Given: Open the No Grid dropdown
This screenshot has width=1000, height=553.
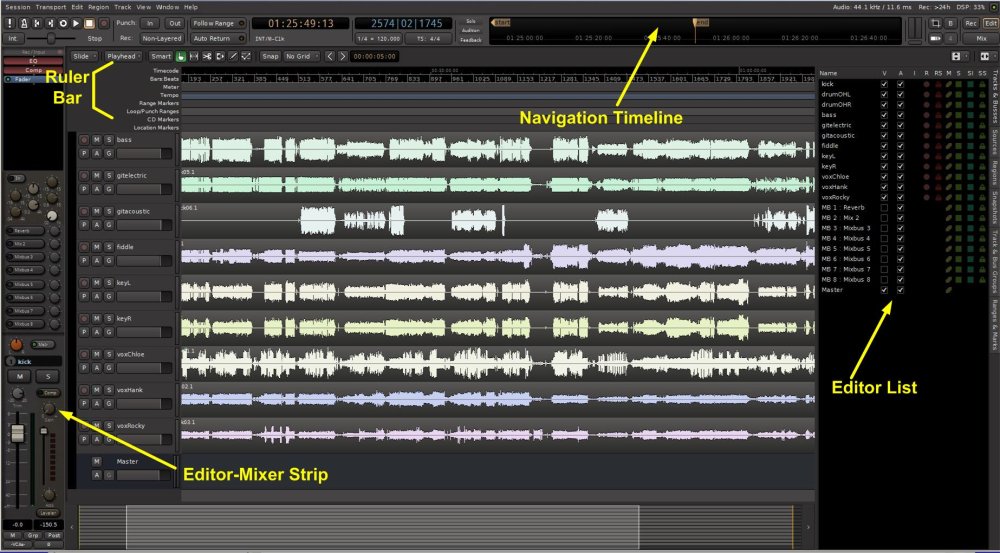Looking at the screenshot, I should 302,56.
